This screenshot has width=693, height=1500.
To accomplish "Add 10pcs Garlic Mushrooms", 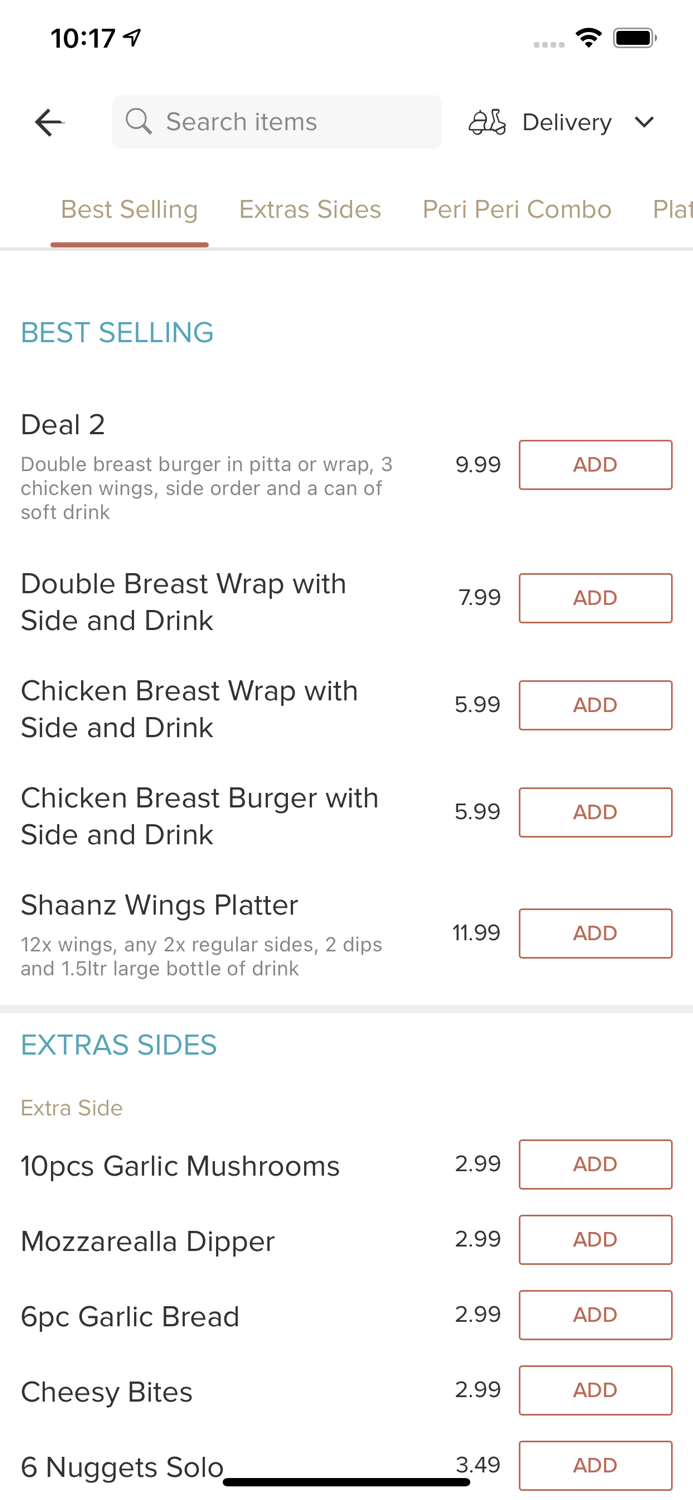I will click(595, 1163).
